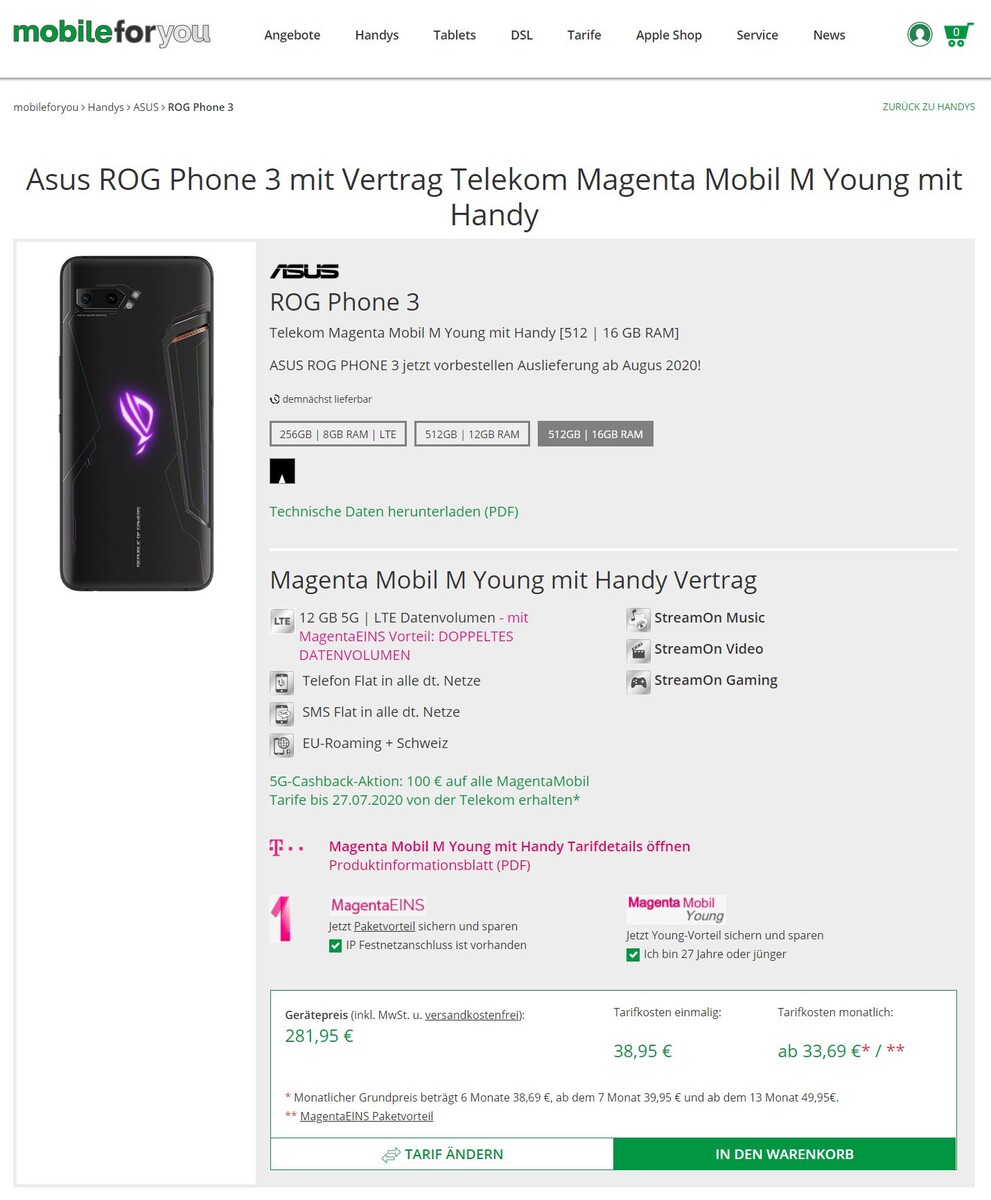Click the EU-Roaming globe icon
The height and width of the screenshot is (1200, 991).
tap(282, 745)
